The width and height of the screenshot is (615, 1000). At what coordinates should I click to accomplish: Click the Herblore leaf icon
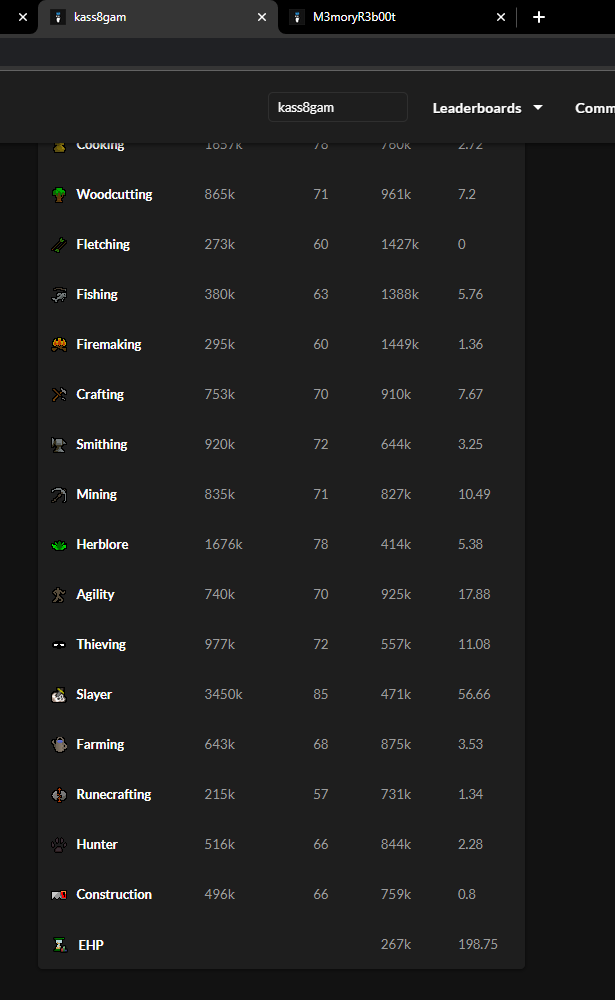(59, 545)
